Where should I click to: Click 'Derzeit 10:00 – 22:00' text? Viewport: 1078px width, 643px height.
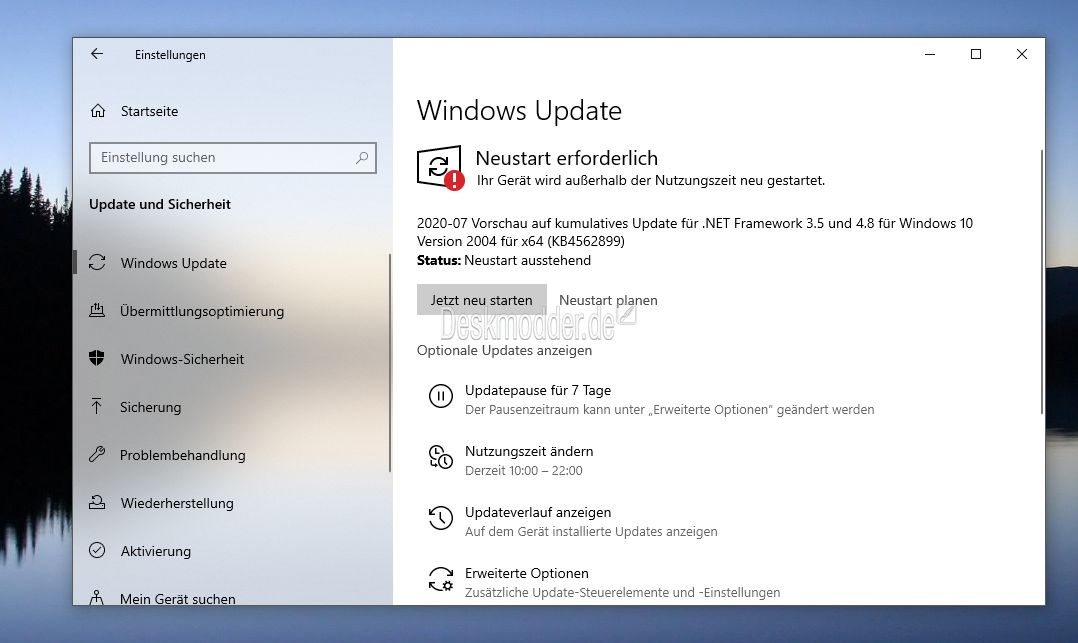523,470
